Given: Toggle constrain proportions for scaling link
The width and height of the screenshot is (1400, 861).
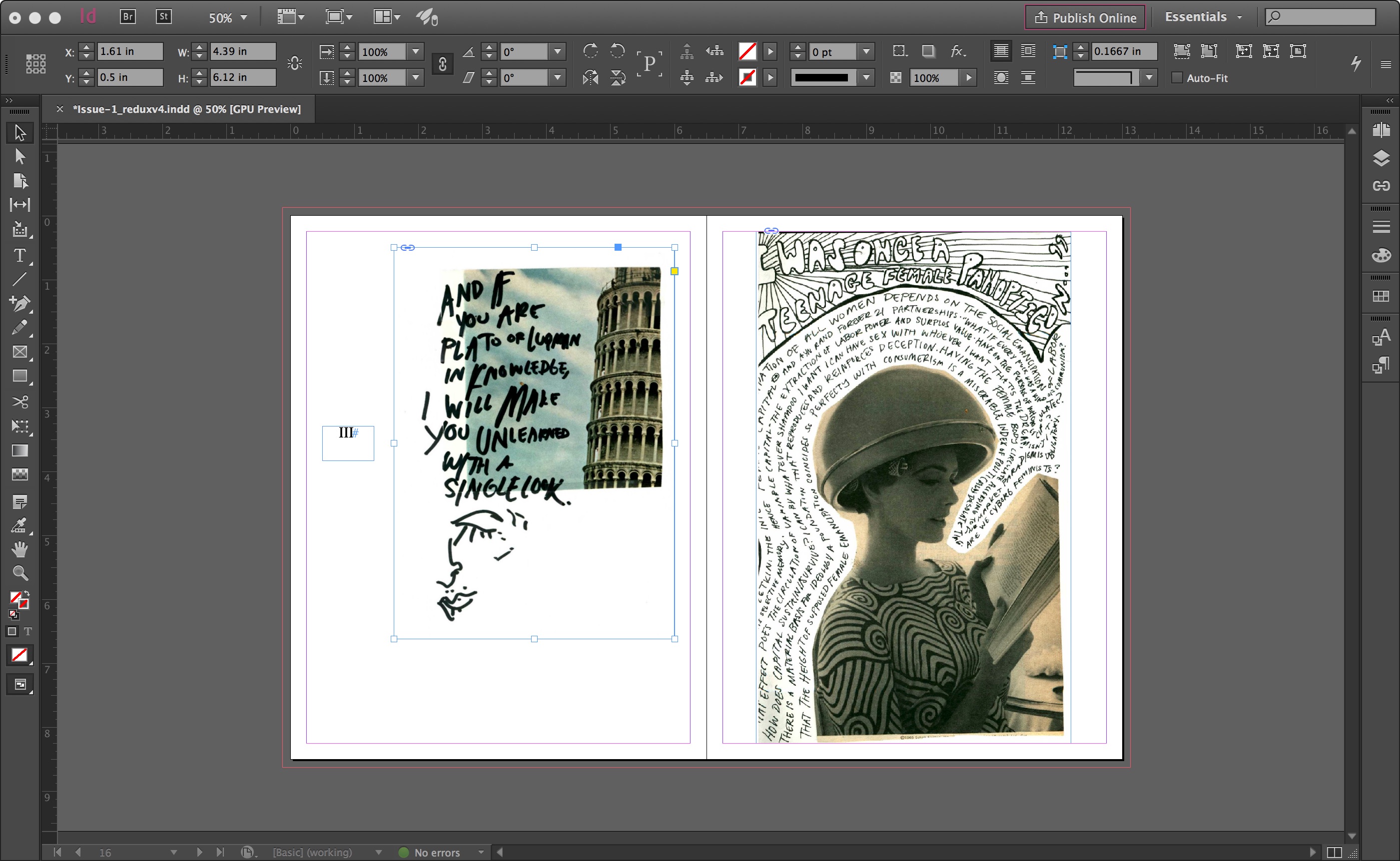Looking at the screenshot, I should (x=442, y=64).
